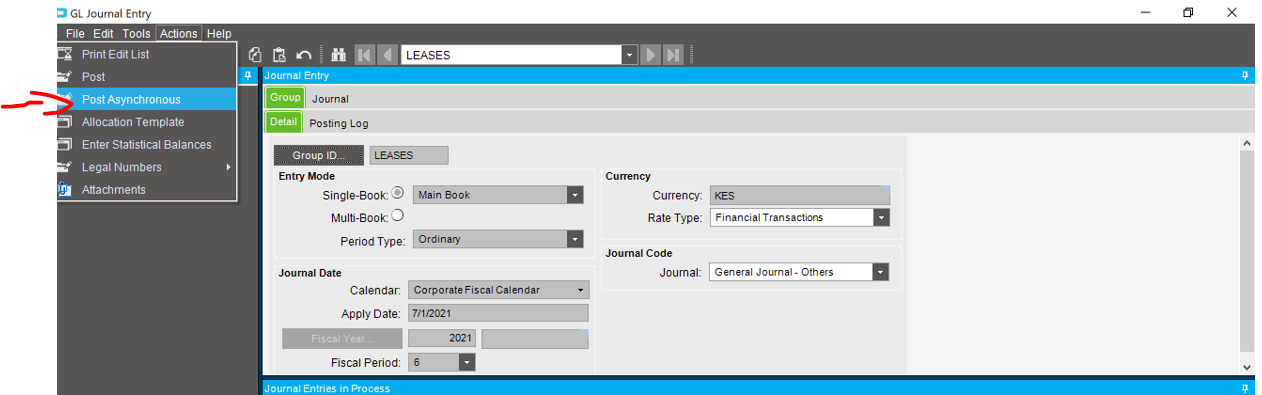Click the GL Journal Entry window icon

(x=62, y=12)
